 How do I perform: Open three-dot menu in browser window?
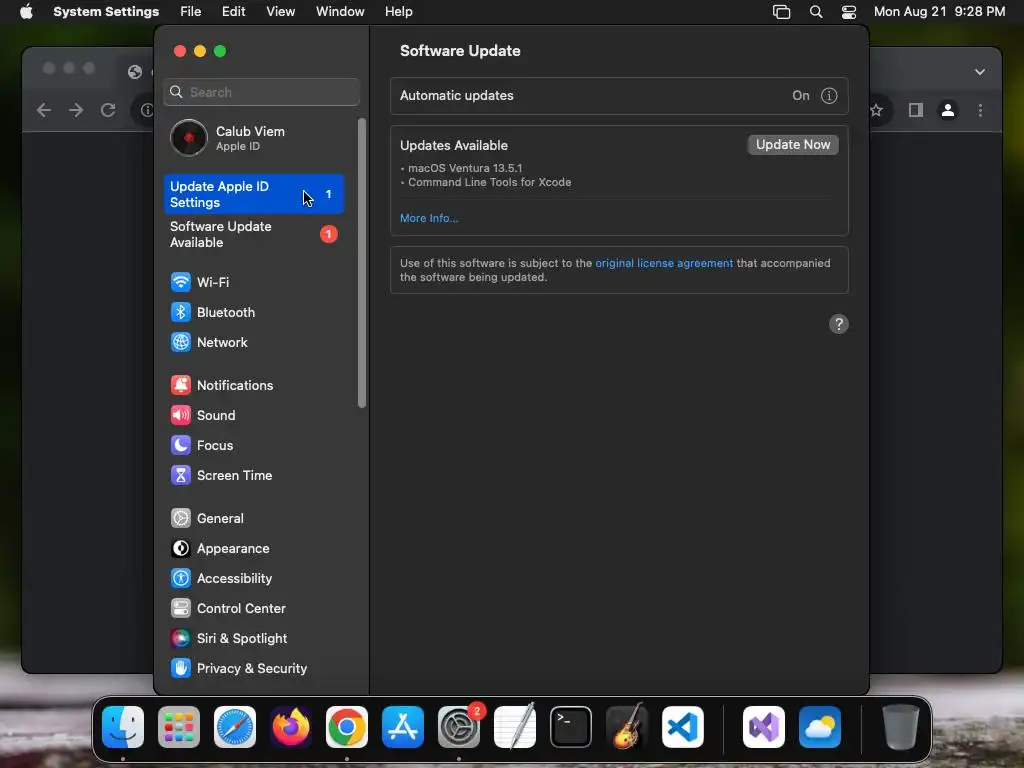coord(980,110)
